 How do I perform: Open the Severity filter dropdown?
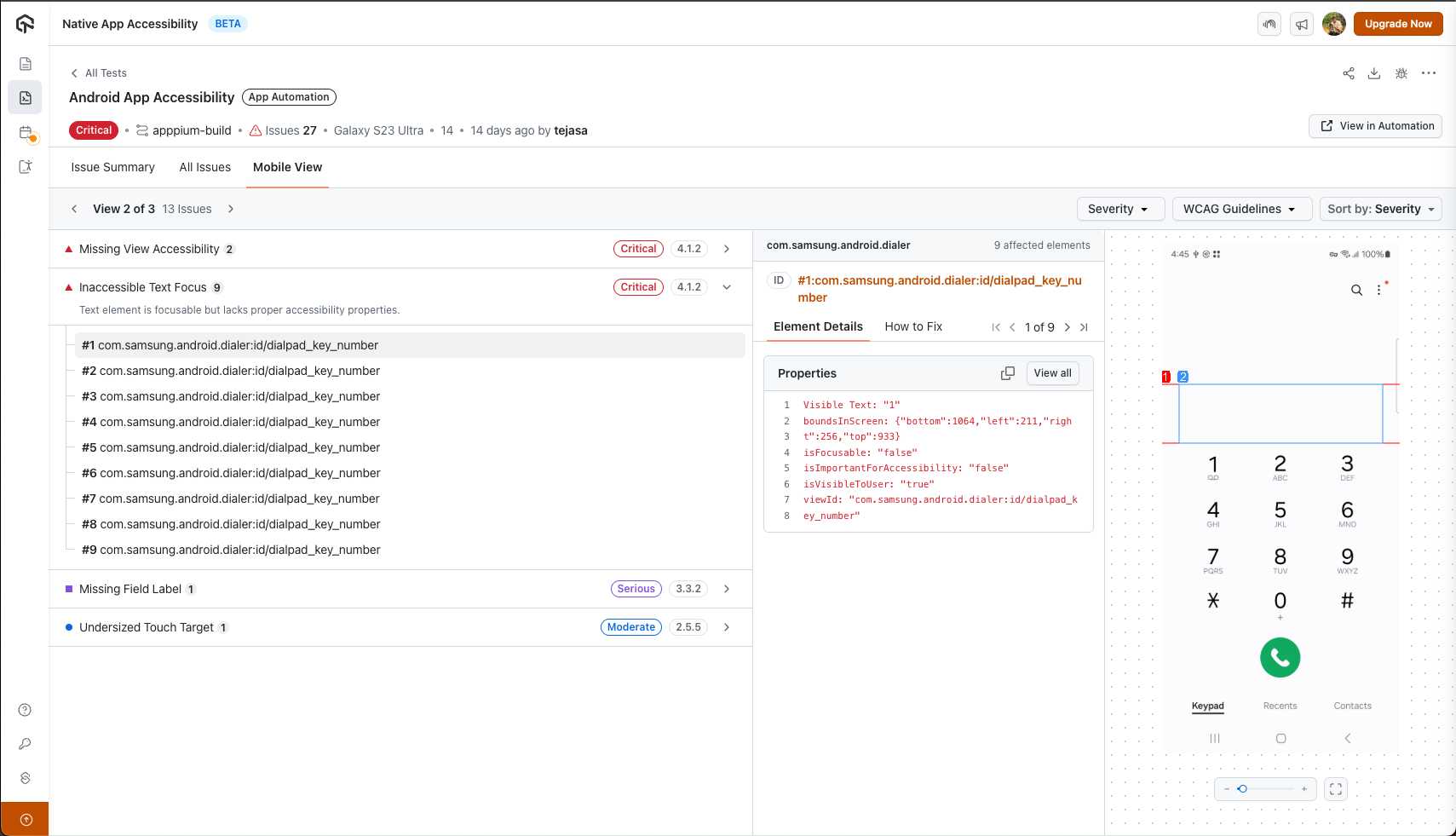tap(1119, 209)
